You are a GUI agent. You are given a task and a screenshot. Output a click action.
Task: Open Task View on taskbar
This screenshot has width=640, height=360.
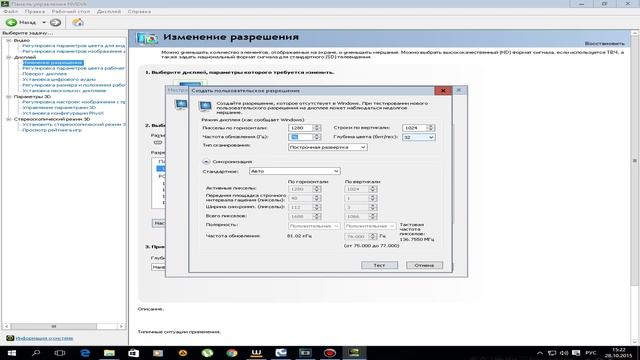[60, 353]
